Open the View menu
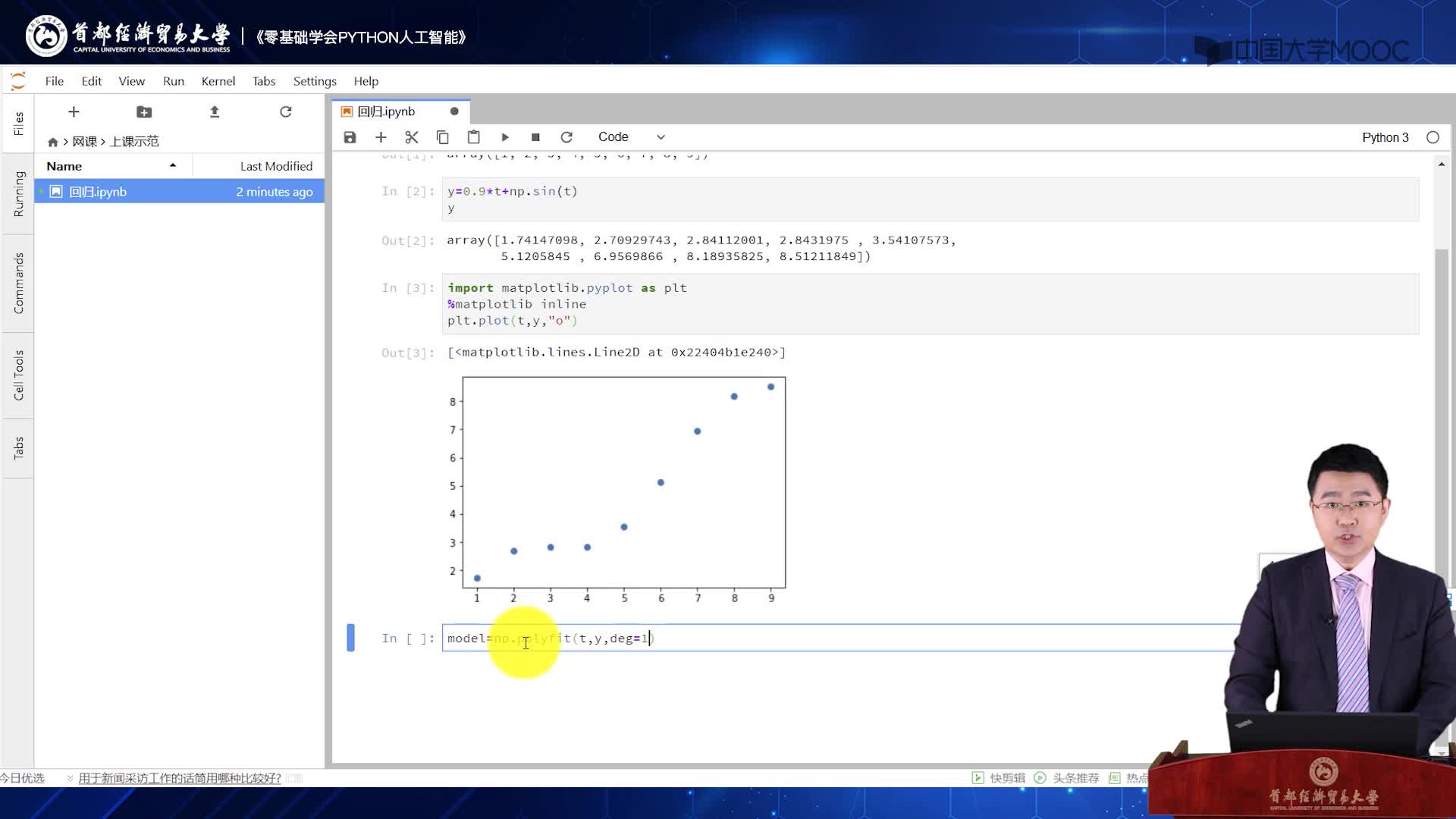The image size is (1456, 819). [x=131, y=81]
